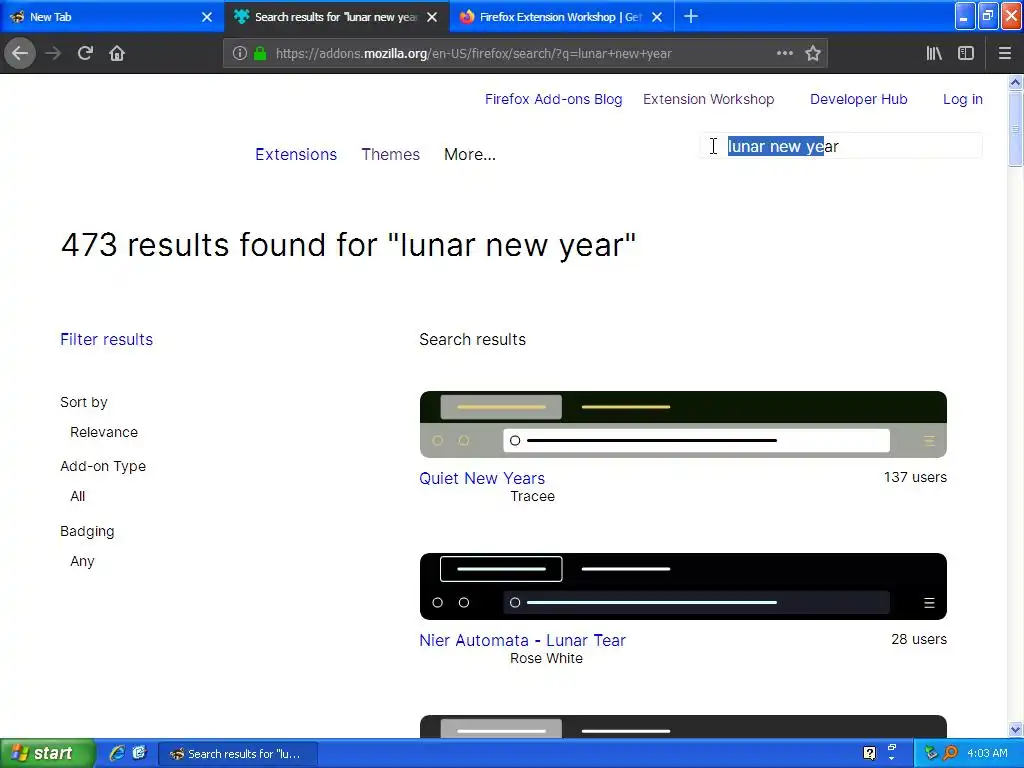Open the Badging Any dropdown
The width and height of the screenshot is (1024, 768).
point(82,562)
